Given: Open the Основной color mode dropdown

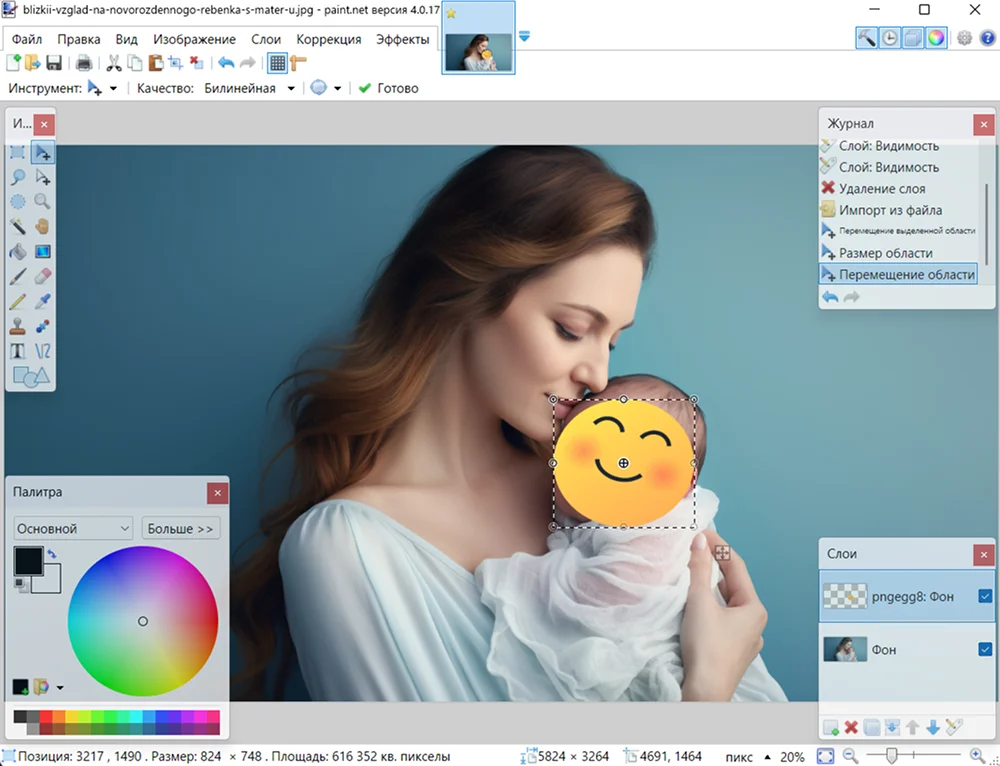Looking at the screenshot, I should coord(73,529).
